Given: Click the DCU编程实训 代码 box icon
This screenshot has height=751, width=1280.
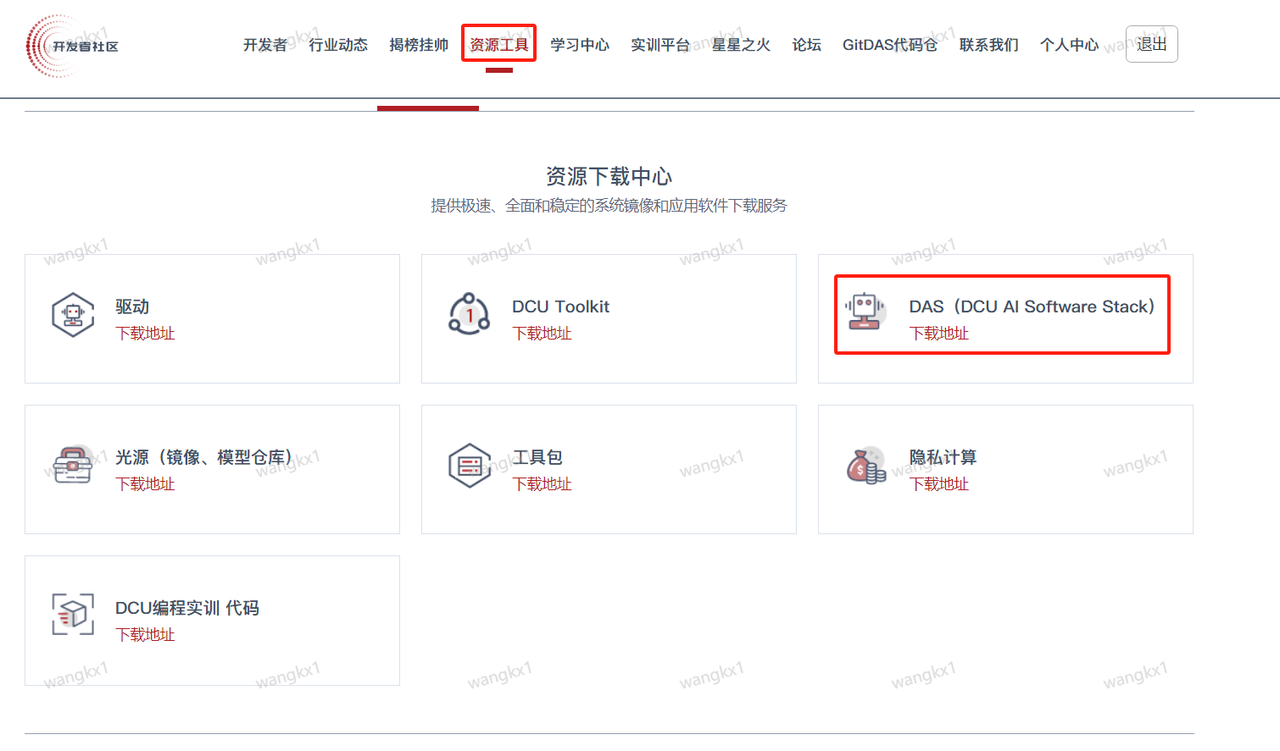Looking at the screenshot, I should click(73, 616).
